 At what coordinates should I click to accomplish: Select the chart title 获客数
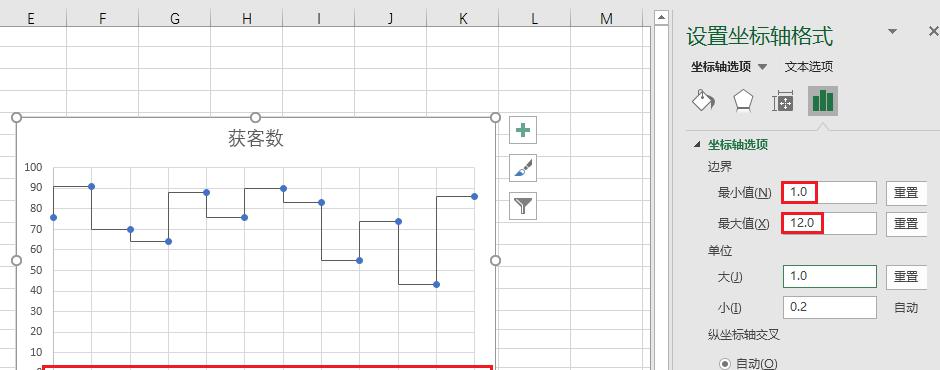[256, 139]
